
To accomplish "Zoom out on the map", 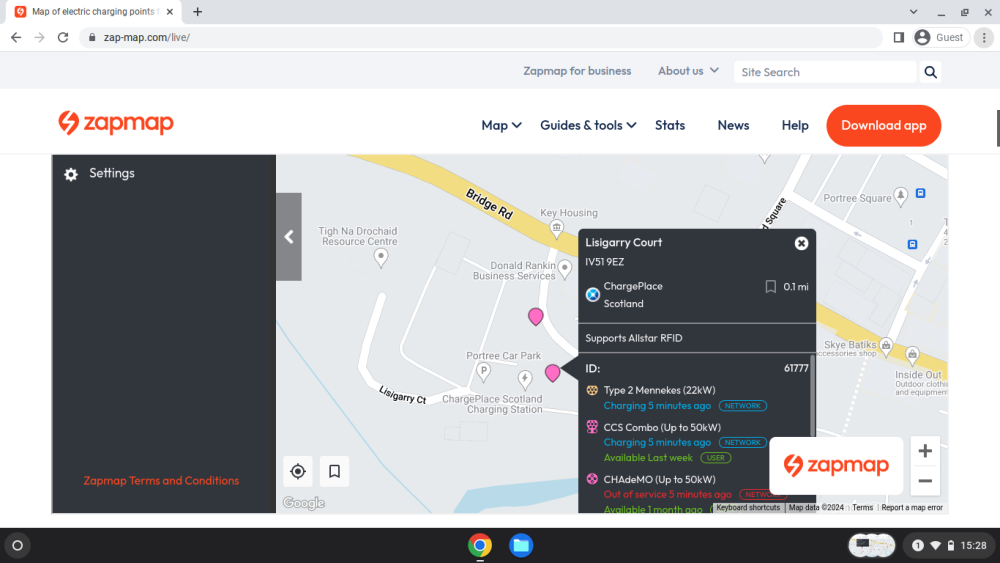I will [925, 481].
